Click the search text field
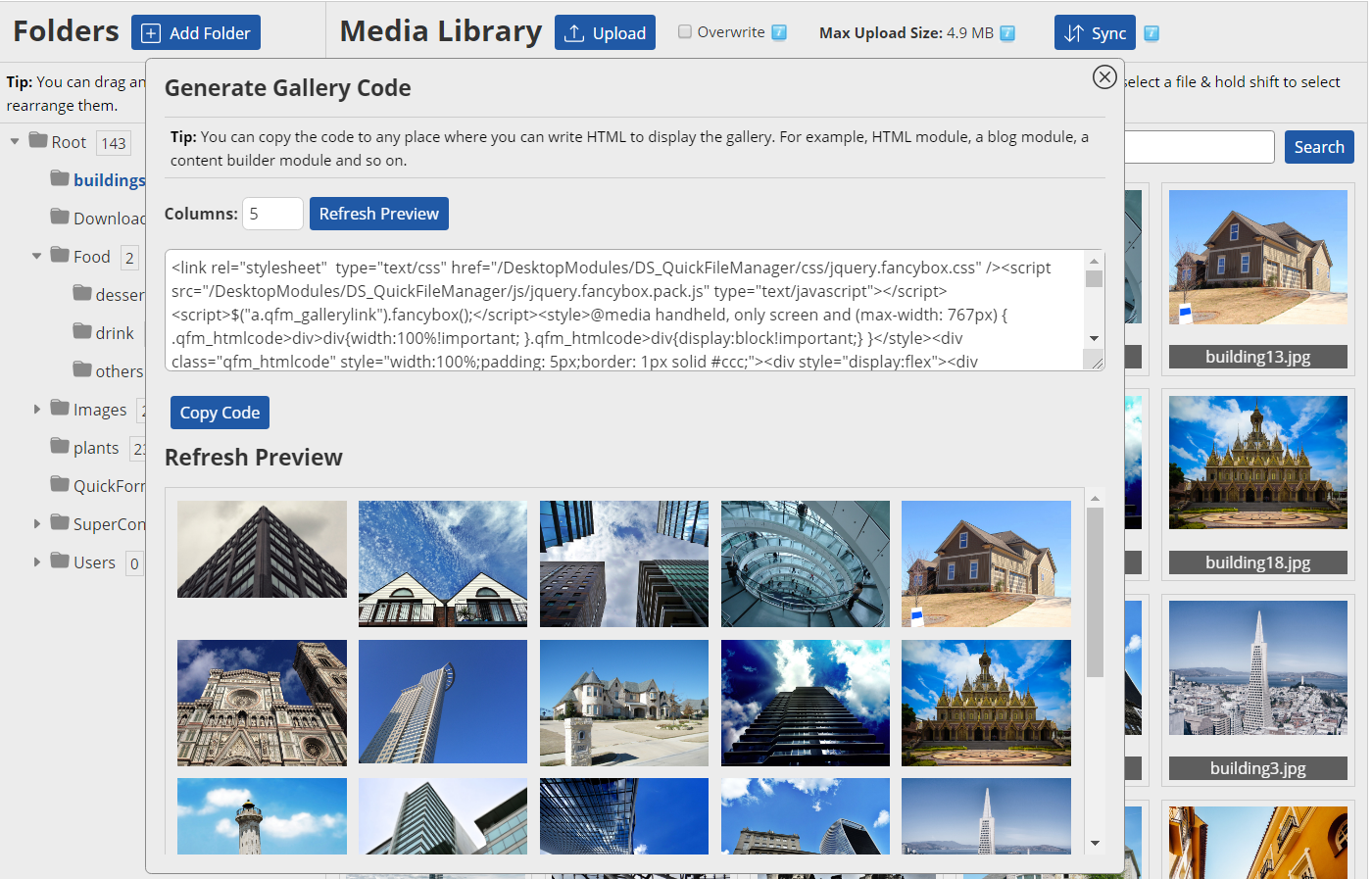 1200,147
